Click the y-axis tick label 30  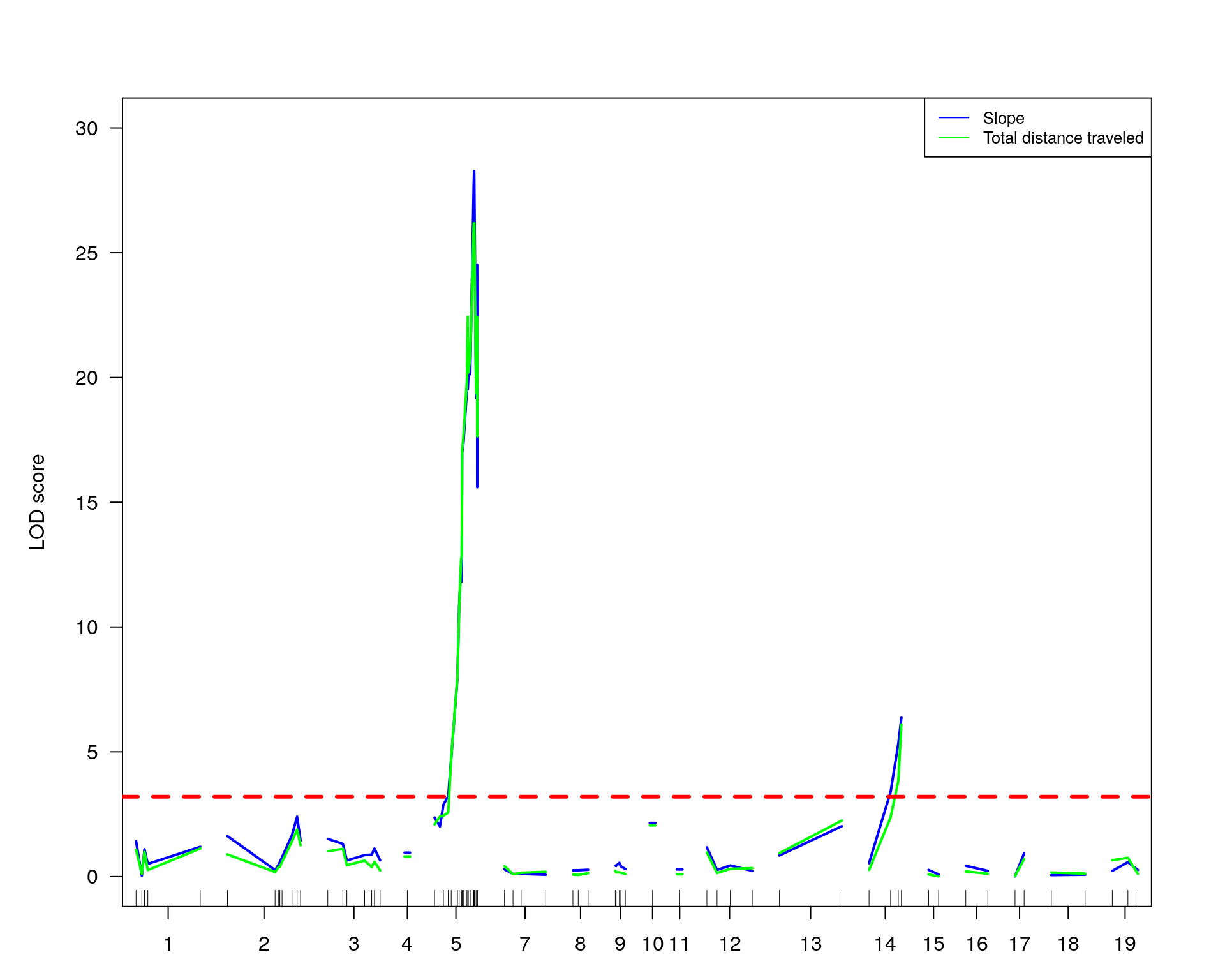[x=87, y=128]
